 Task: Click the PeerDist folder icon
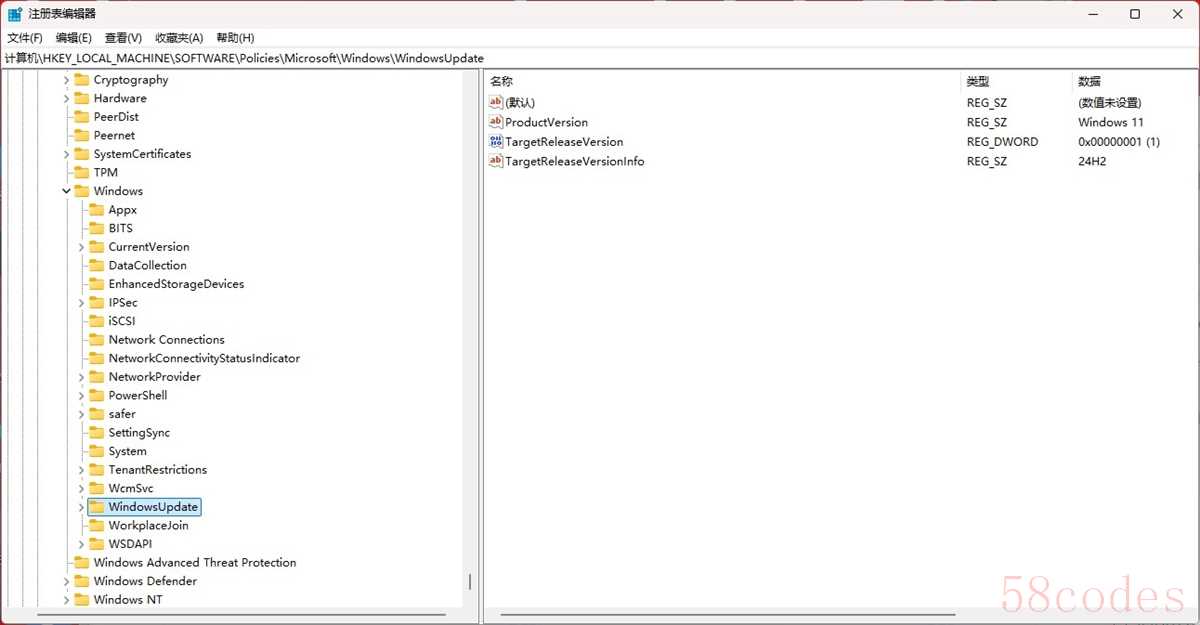coord(81,117)
